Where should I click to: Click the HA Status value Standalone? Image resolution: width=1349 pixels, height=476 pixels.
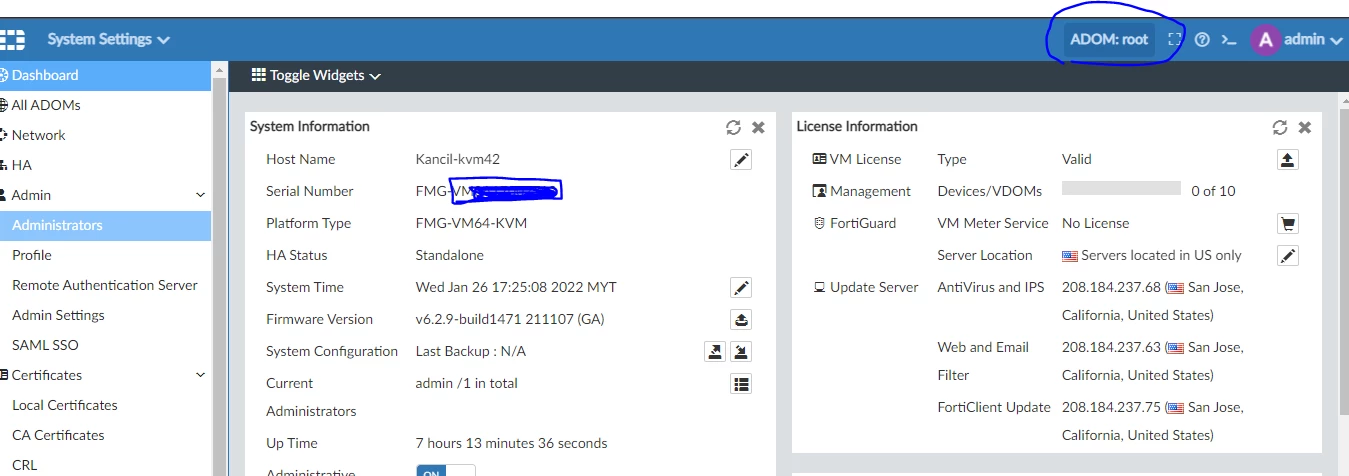(450, 255)
